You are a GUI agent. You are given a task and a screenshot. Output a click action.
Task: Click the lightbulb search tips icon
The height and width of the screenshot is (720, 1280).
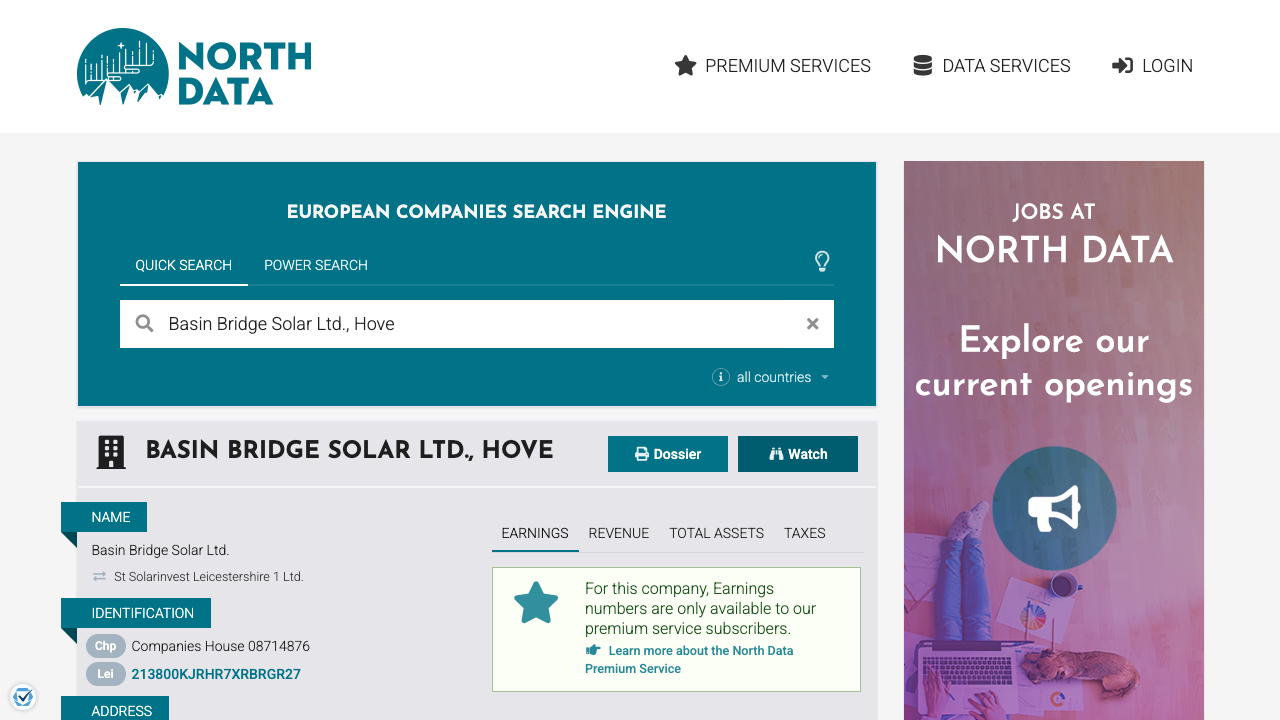tap(822, 262)
